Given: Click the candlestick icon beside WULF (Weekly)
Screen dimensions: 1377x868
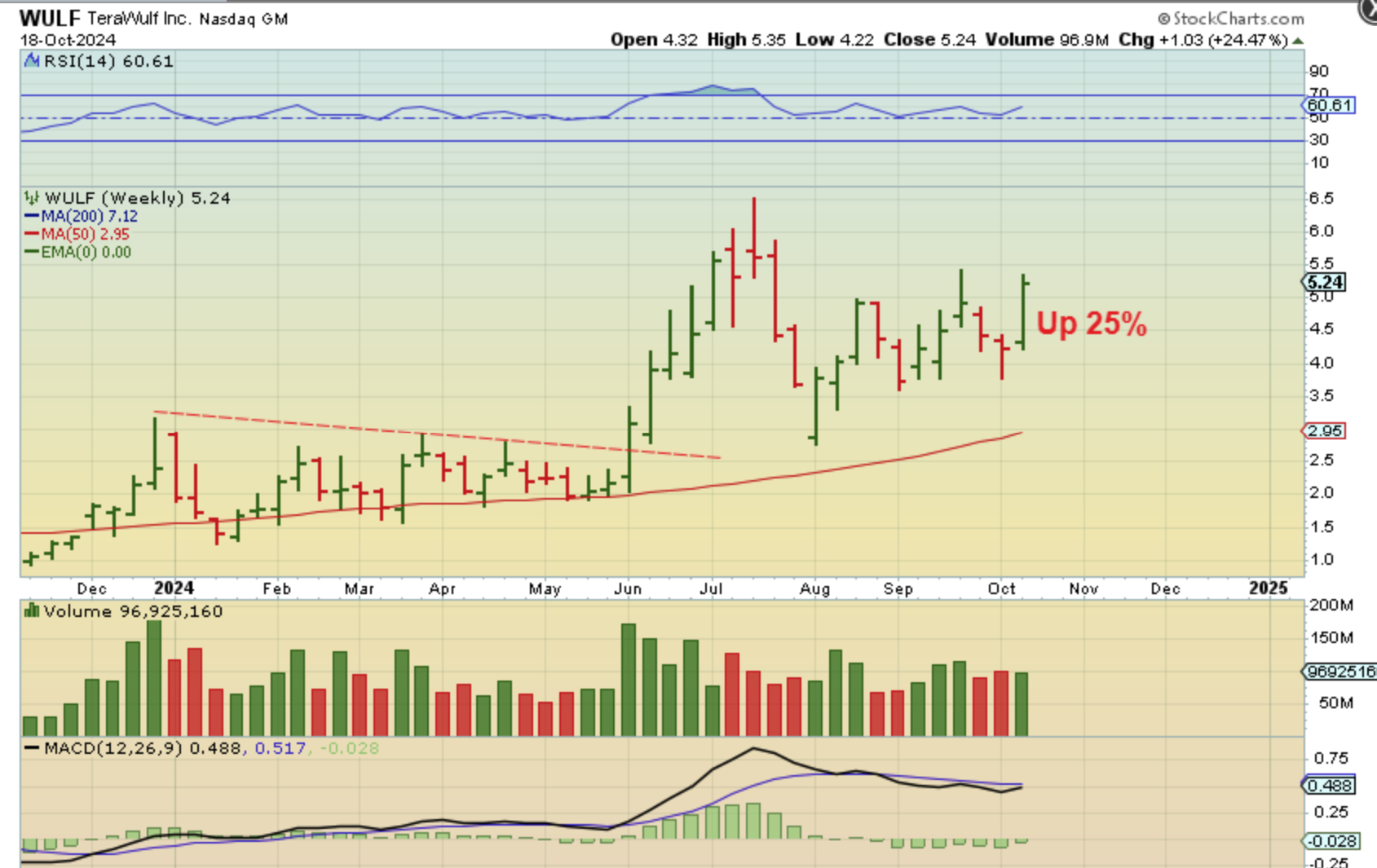Looking at the screenshot, I should 32,198.
